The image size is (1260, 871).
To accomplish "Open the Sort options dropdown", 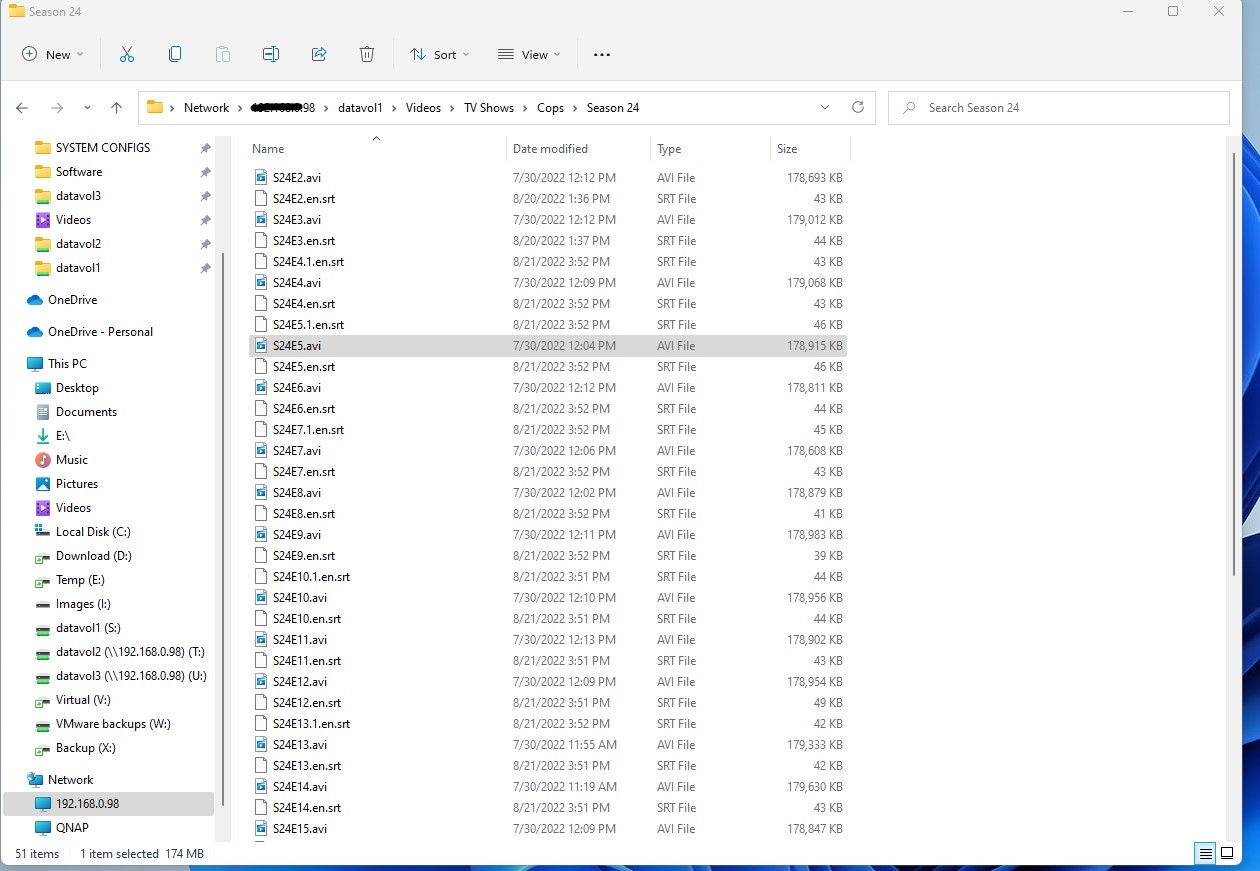I will point(439,55).
